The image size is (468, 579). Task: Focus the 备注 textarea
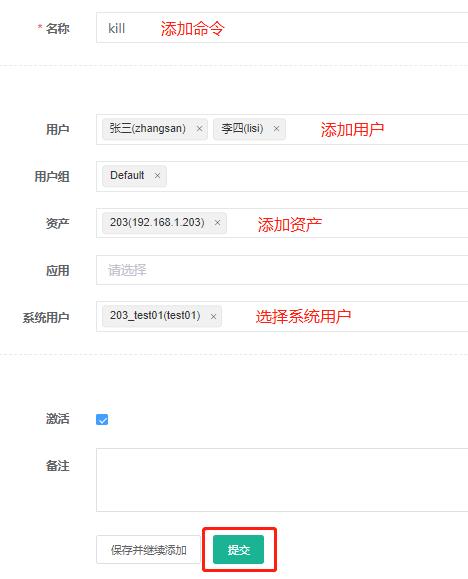pyautogui.click(x=282, y=480)
